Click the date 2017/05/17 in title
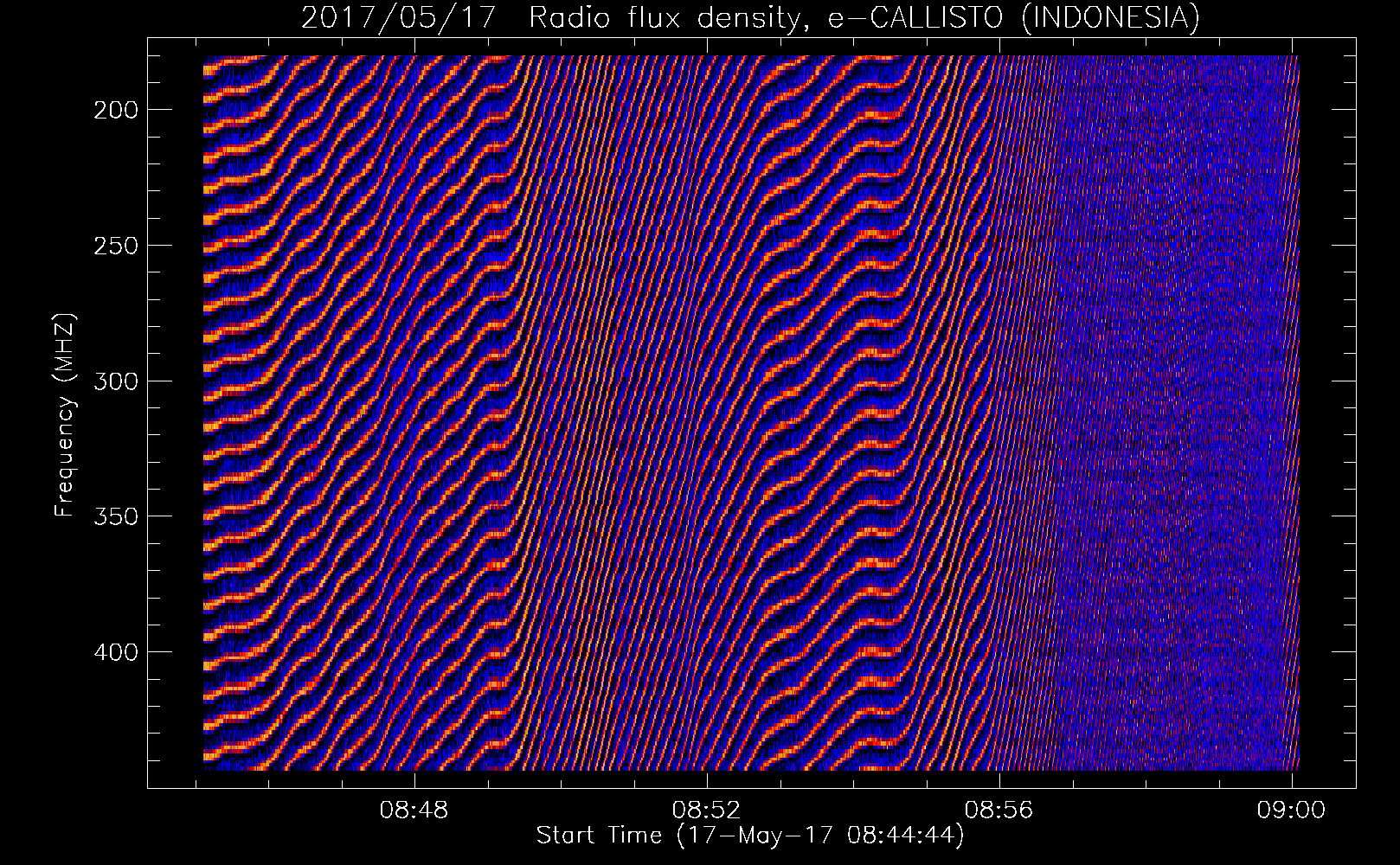1400x865 pixels. (400, 18)
